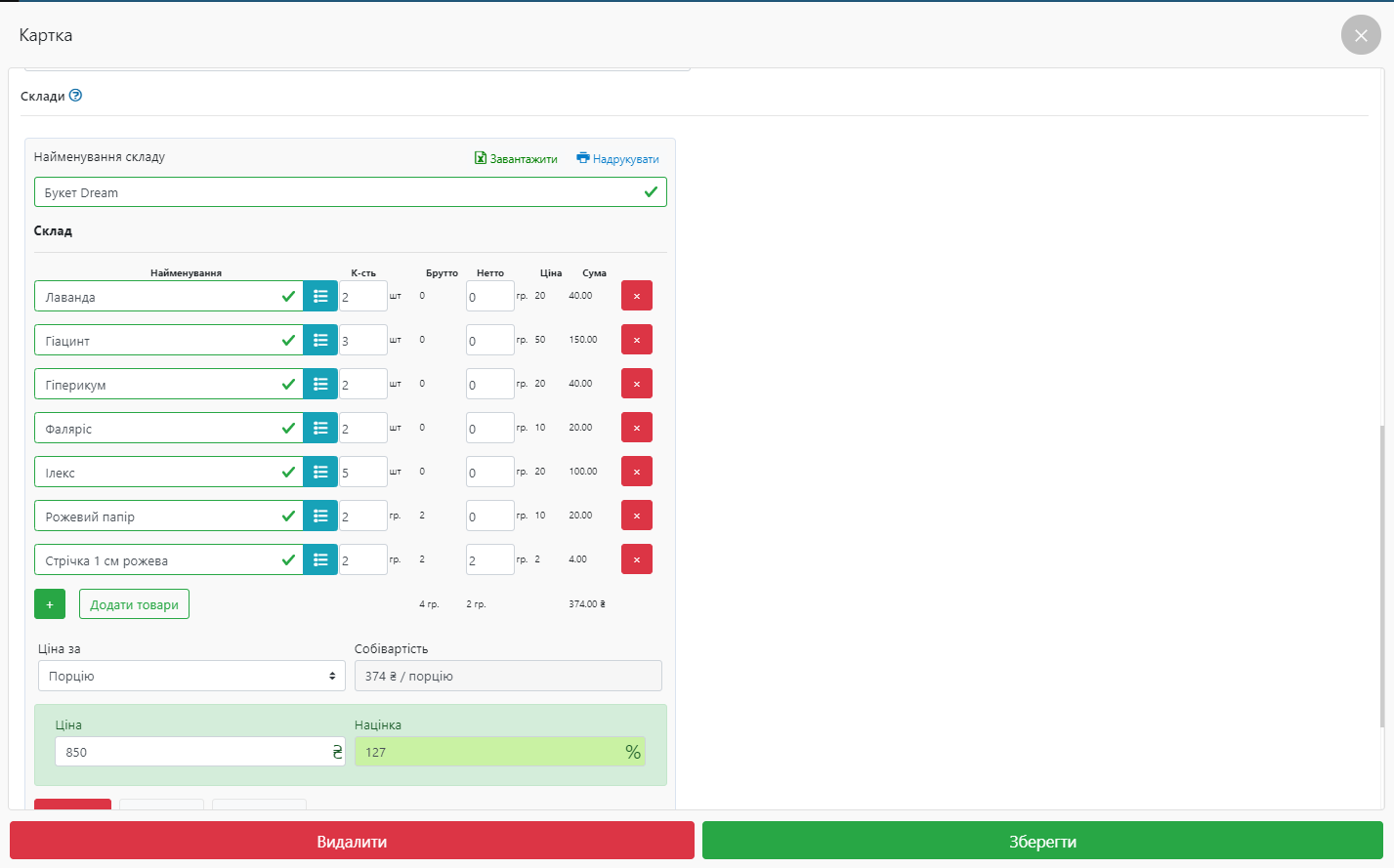Click the Завантажити Excel download link
Viewport: 1394px width, 868px height.
[516, 159]
